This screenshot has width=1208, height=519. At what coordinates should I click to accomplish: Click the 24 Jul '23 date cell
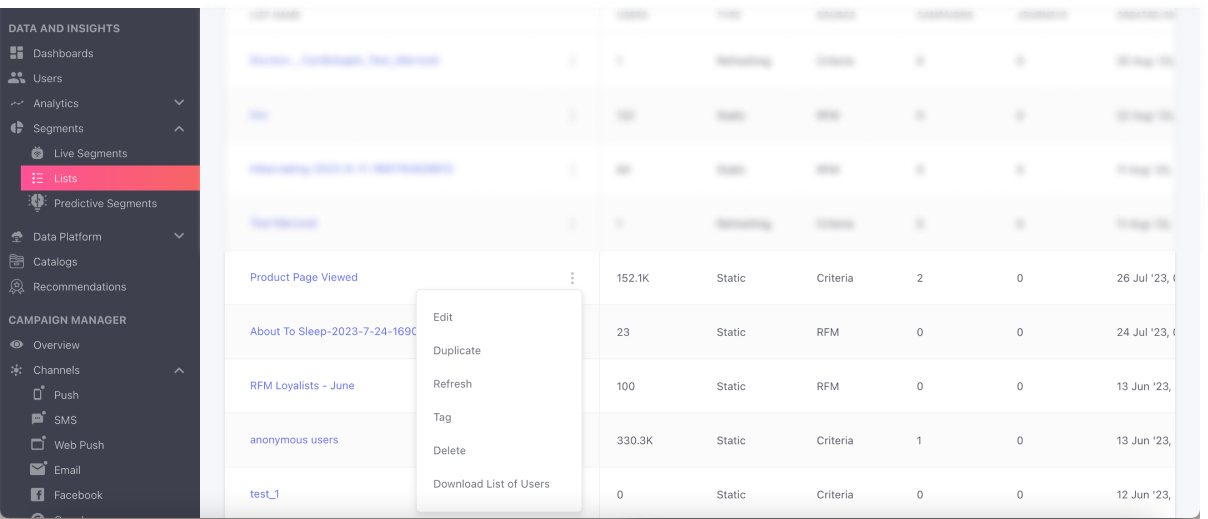pyautogui.click(x=1148, y=332)
